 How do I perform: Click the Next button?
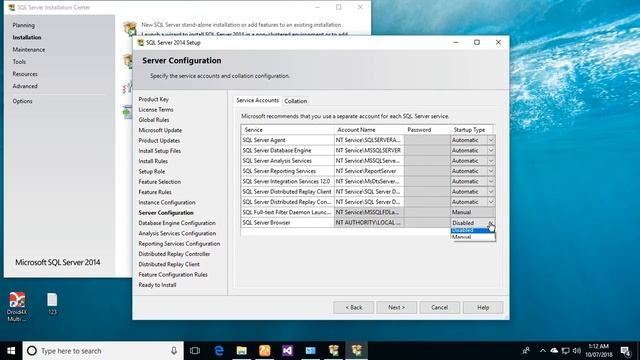(x=396, y=307)
